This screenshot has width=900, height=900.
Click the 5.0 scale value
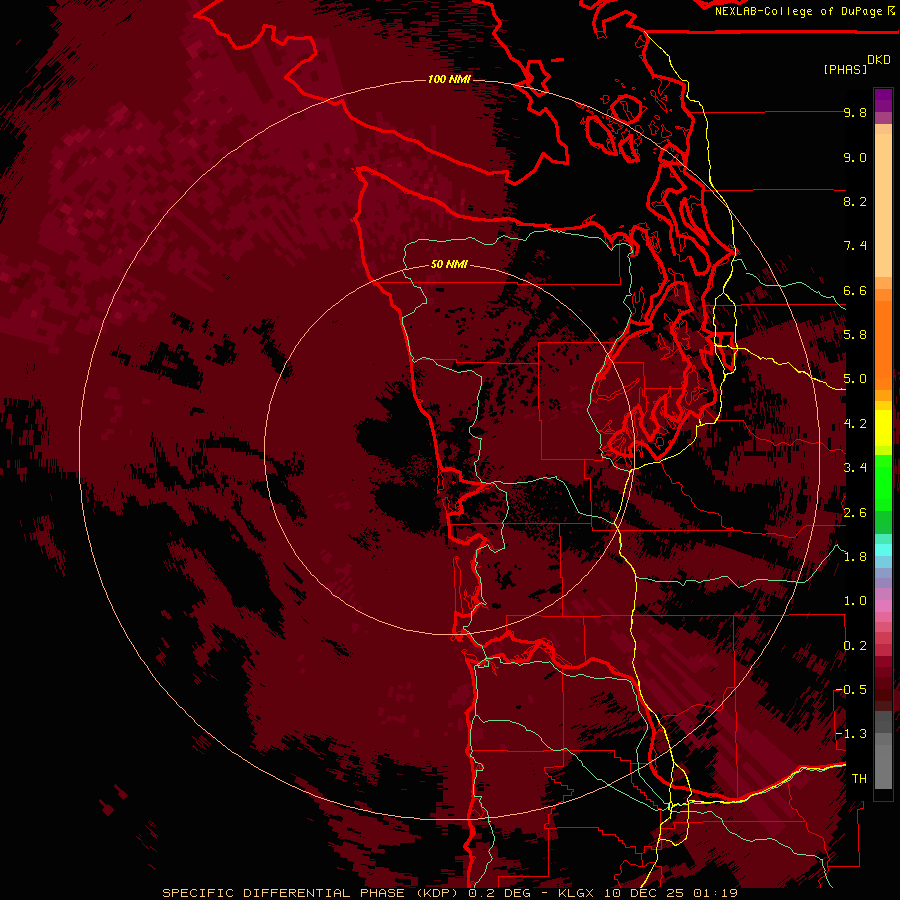855,379
